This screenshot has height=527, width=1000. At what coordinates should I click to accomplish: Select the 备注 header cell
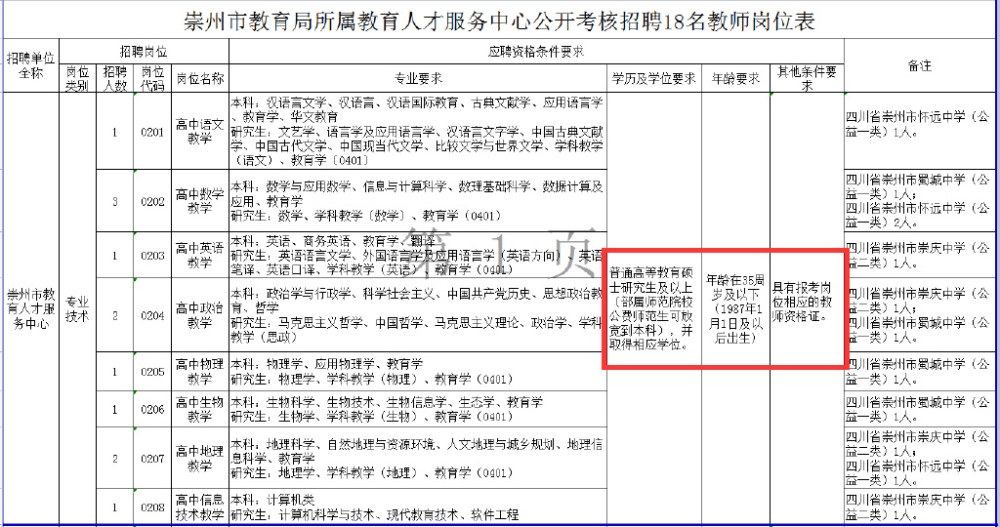(920, 66)
